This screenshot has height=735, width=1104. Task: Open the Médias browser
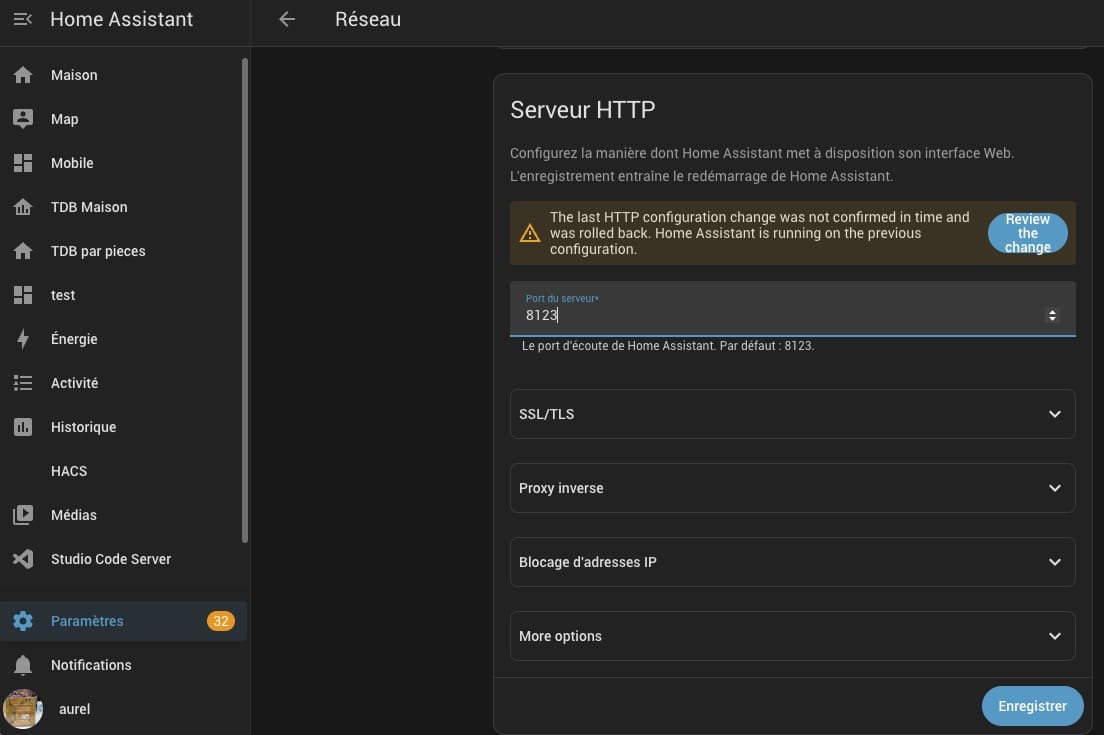123,515
